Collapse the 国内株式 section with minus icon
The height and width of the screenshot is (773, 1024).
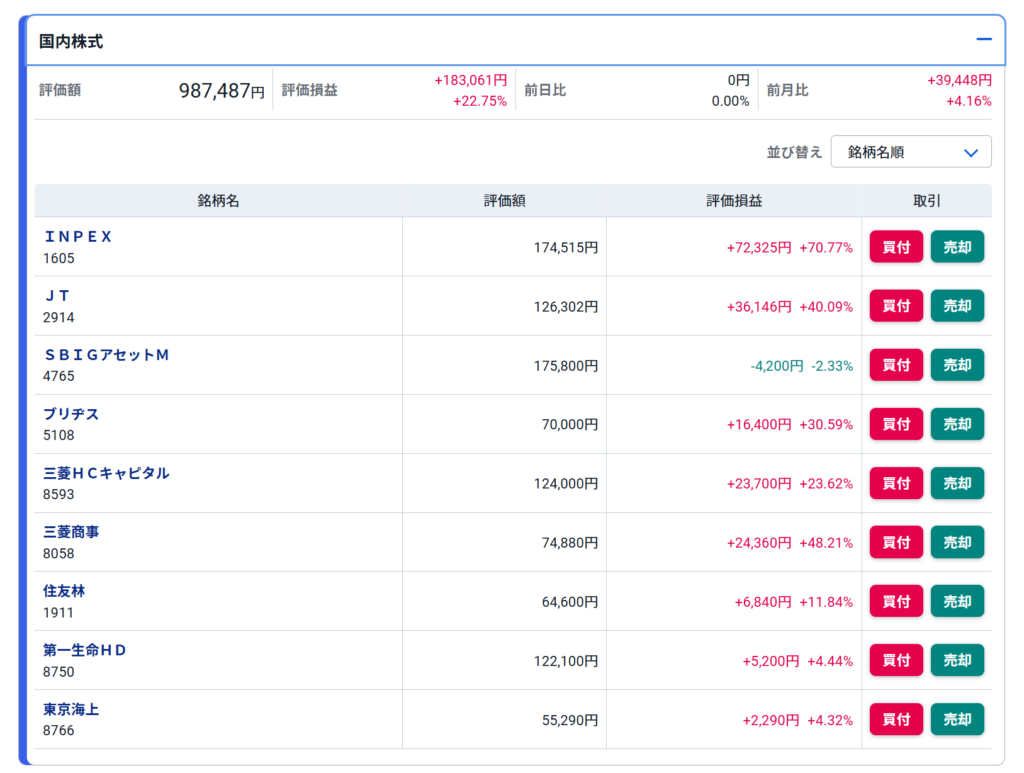tap(984, 40)
